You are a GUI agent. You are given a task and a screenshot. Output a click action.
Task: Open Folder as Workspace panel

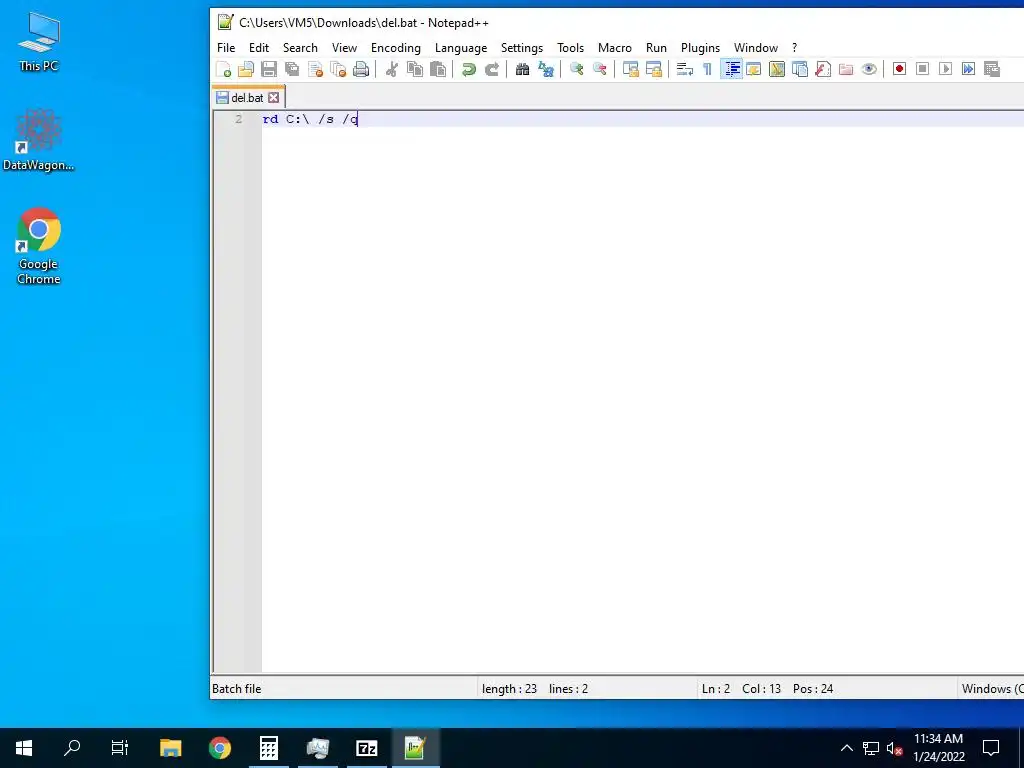click(846, 69)
